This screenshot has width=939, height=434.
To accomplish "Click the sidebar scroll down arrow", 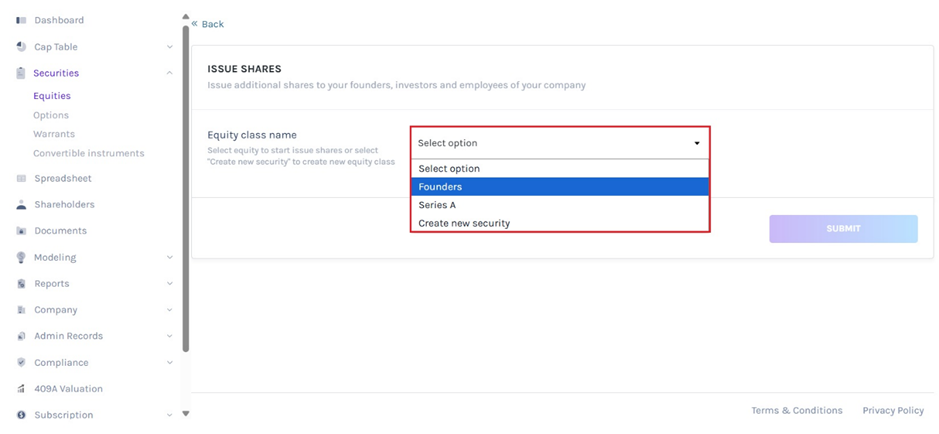I will tap(185, 414).
